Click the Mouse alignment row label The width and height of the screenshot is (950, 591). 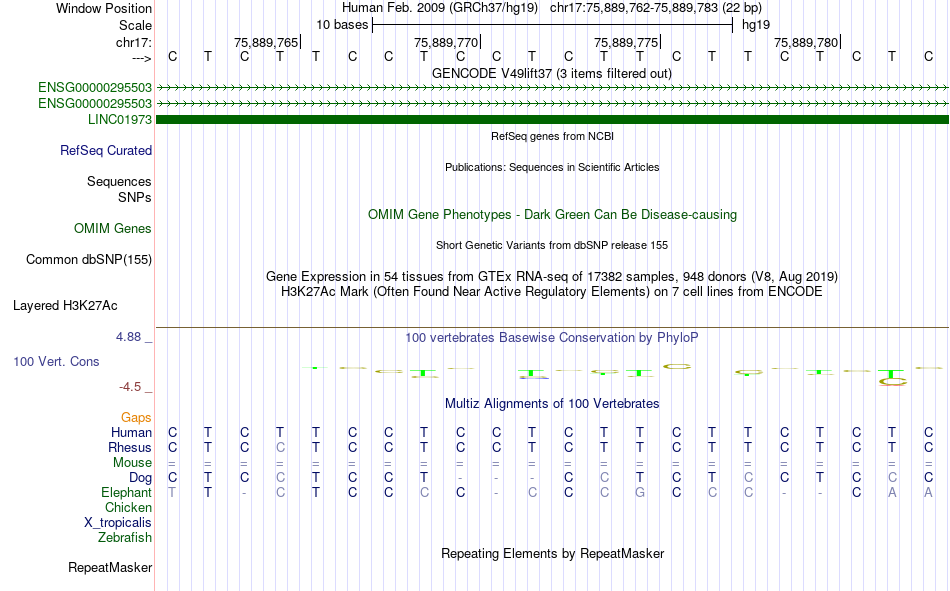(x=132, y=462)
